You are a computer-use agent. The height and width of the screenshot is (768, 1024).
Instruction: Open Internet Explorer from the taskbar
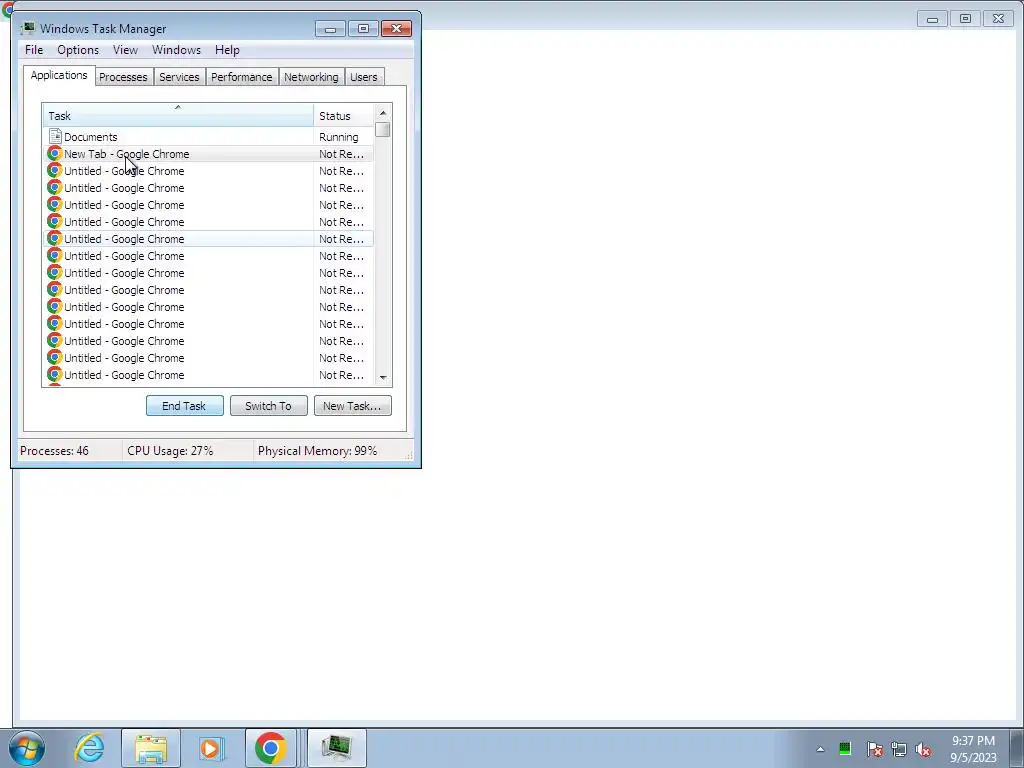(89, 747)
